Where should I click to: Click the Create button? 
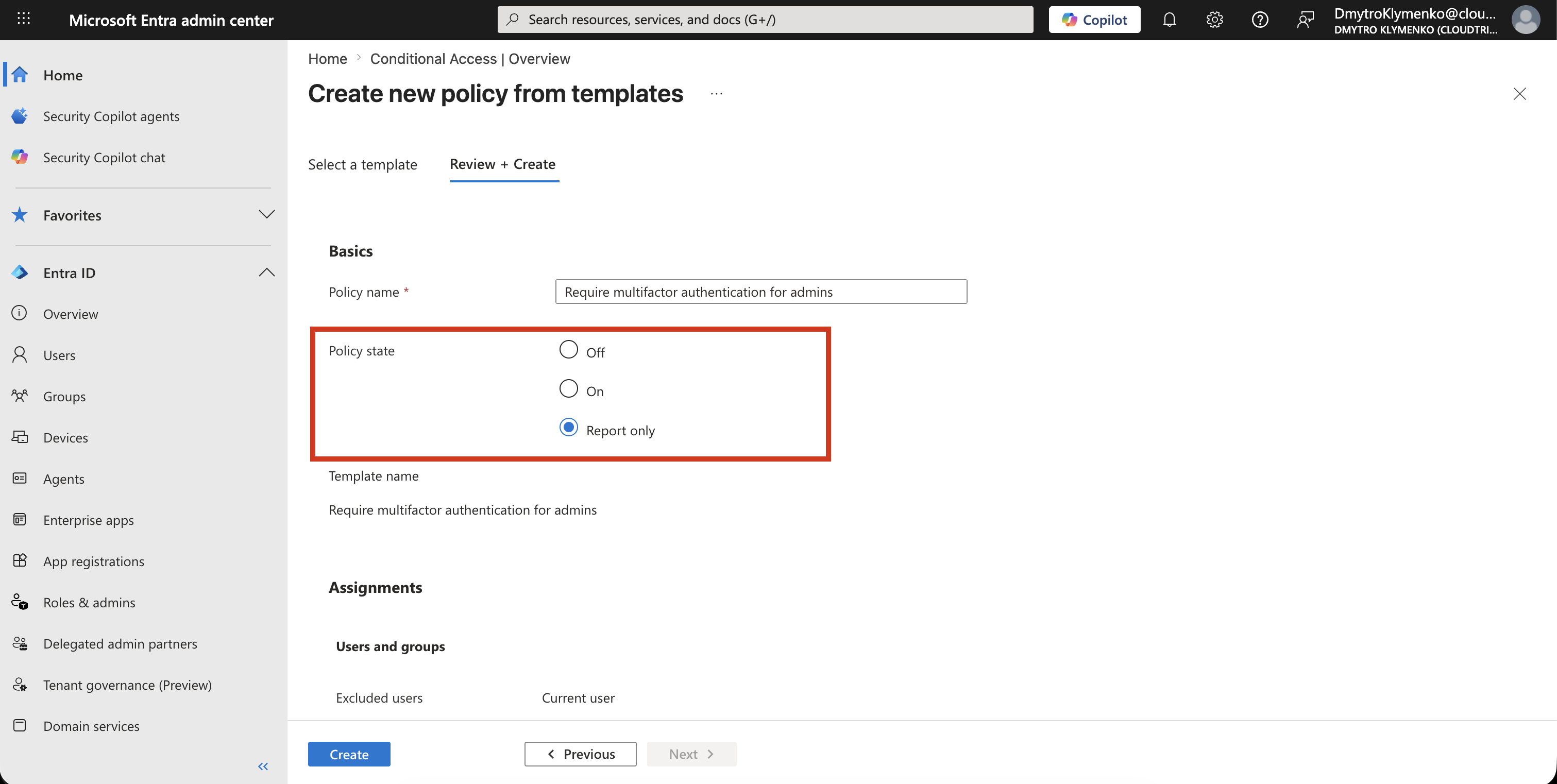349,754
